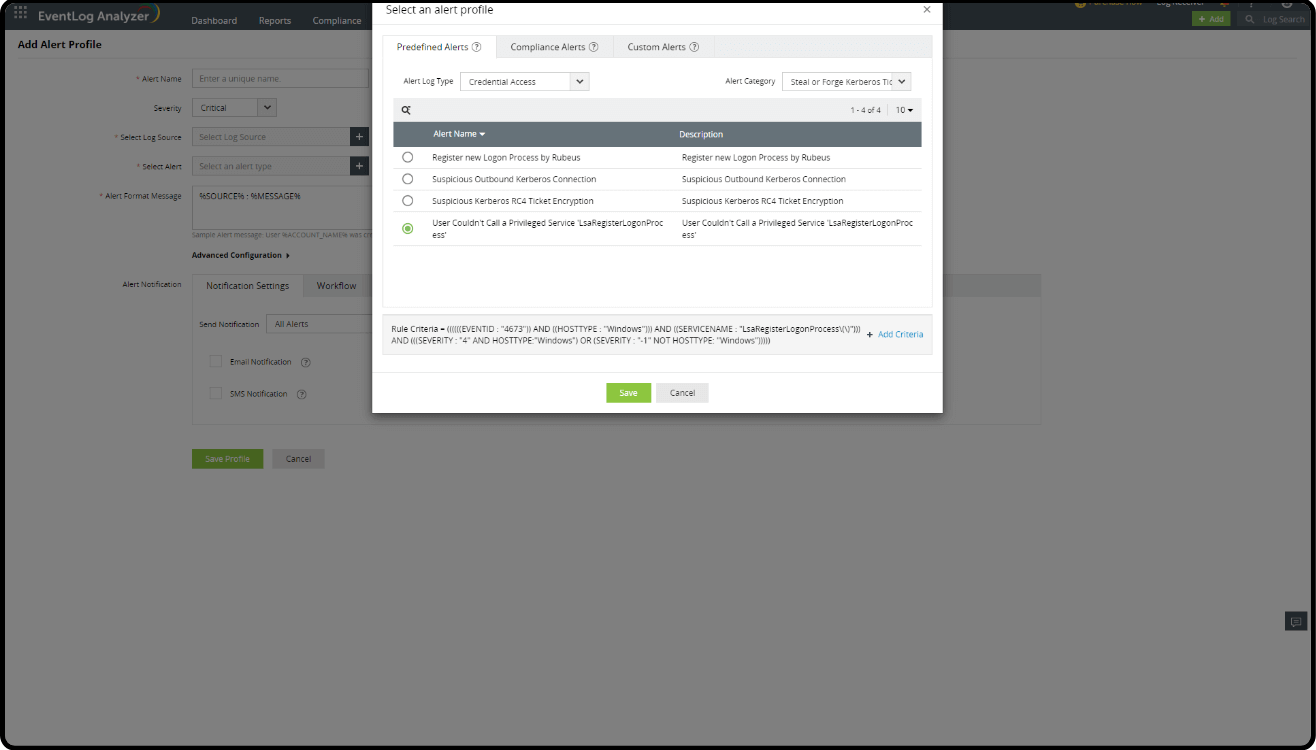Click the Alert Name input field
This screenshot has height=750, width=1316.
(x=282, y=78)
